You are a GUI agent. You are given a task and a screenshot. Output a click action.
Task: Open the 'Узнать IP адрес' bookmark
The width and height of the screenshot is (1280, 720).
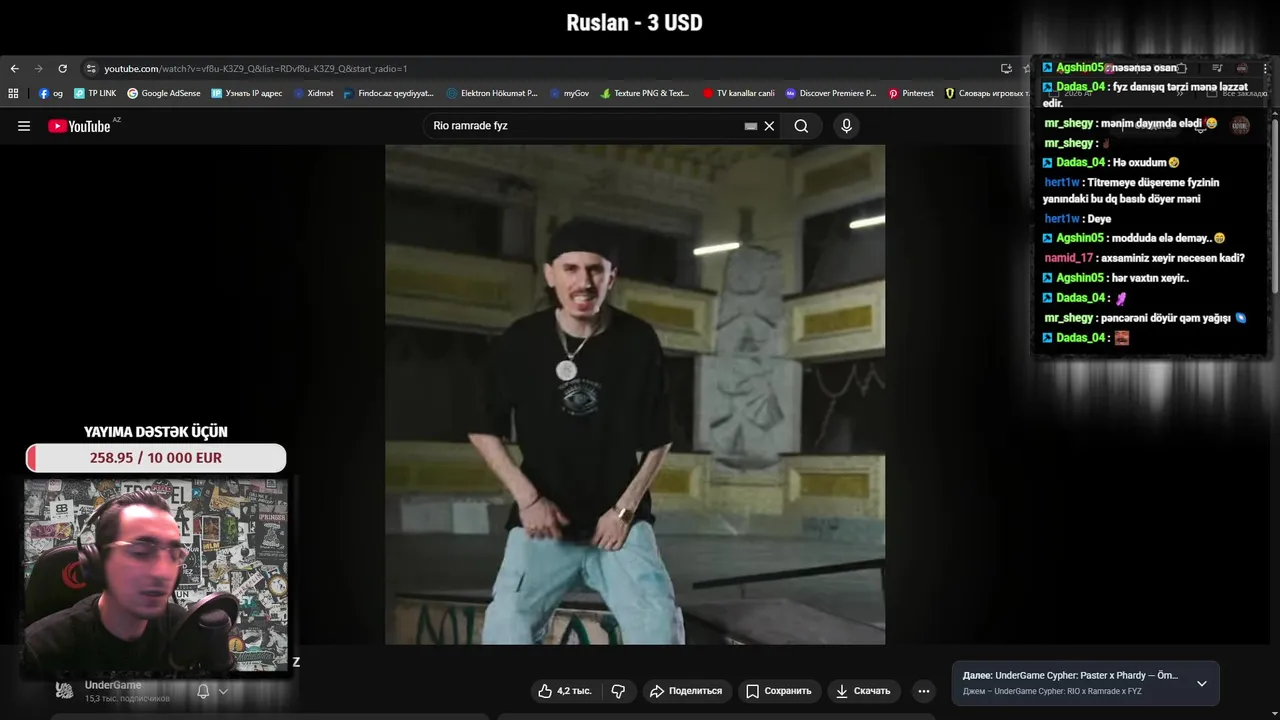coord(247,93)
